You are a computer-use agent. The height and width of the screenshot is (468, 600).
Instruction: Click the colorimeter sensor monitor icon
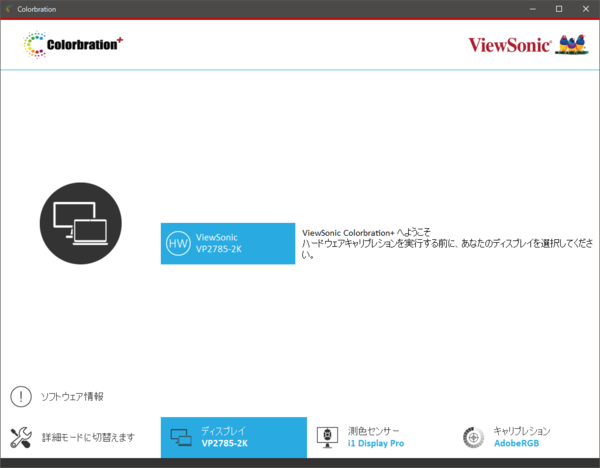pos(328,437)
